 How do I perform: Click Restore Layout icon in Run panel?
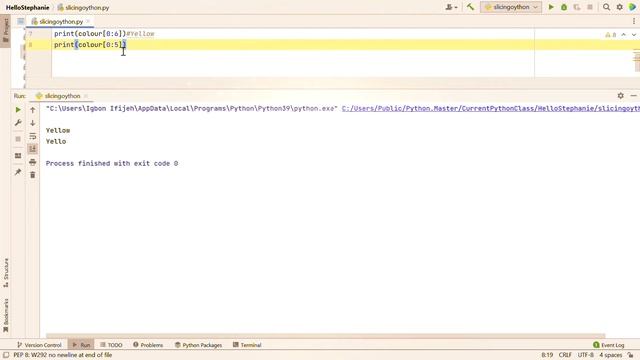[x=18, y=156]
